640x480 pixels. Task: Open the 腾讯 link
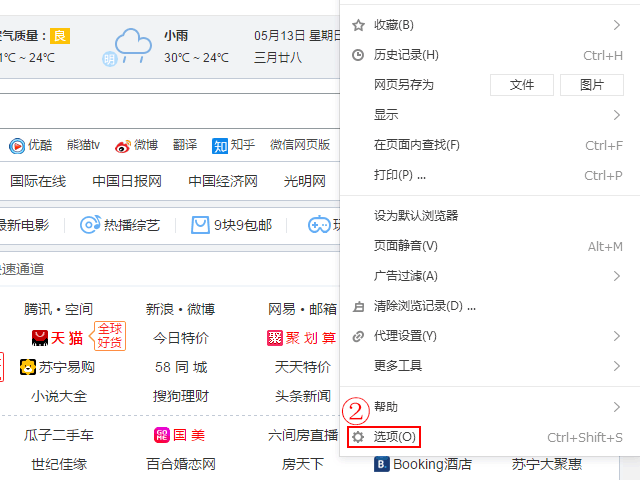(38, 309)
